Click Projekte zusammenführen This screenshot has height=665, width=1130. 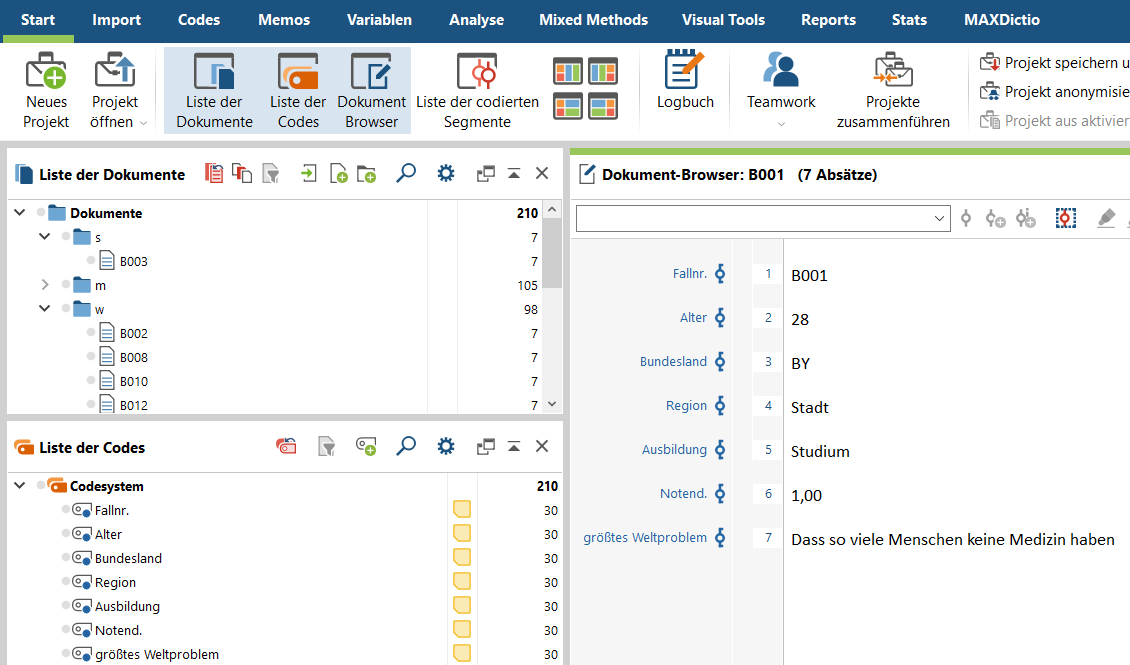(x=893, y=91)
